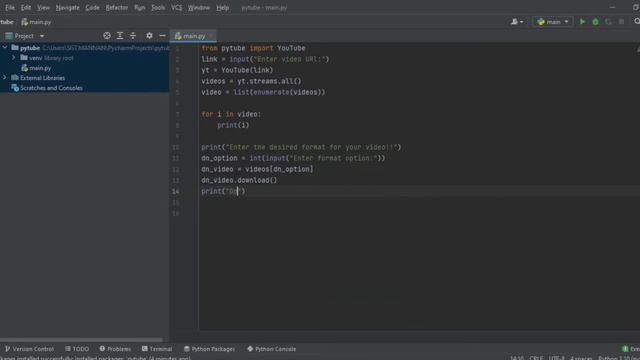This screenshot has width=640, height=360.
Task: Select the pytube root folder row
Action: point(84,48)
